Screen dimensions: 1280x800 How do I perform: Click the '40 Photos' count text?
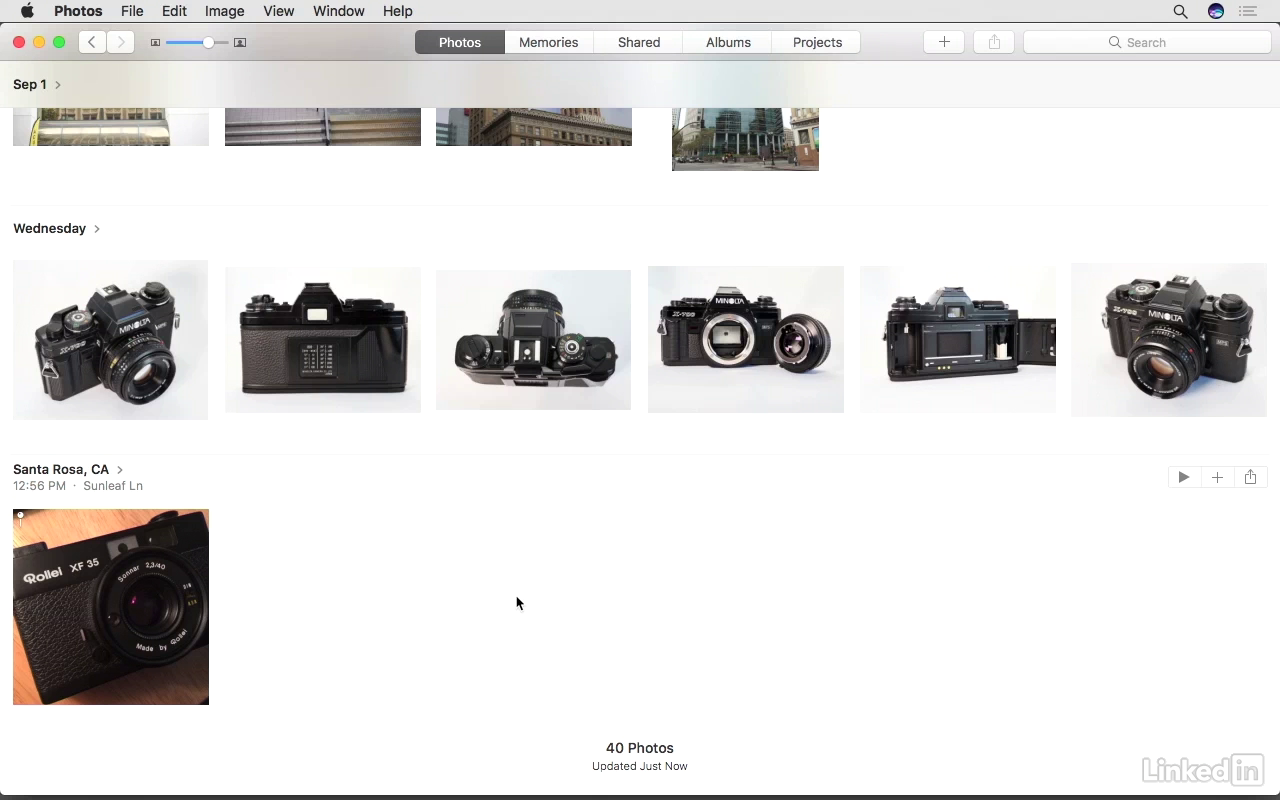pos(640,748)
